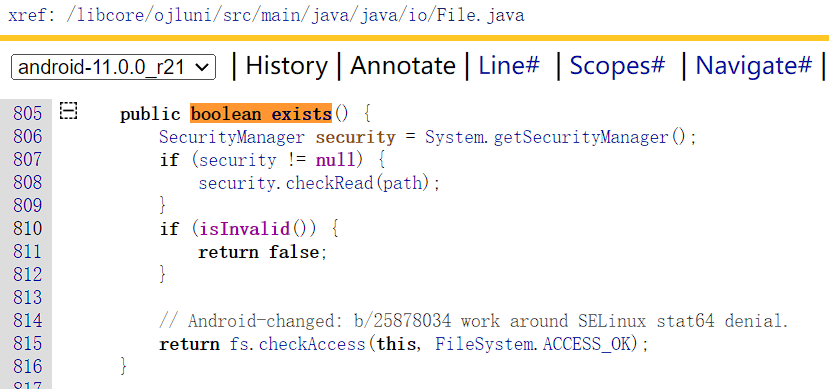This screenshot has width=829, height=389.
Task: Click the 'public' keyword on line 805
Action: [150, 114]
